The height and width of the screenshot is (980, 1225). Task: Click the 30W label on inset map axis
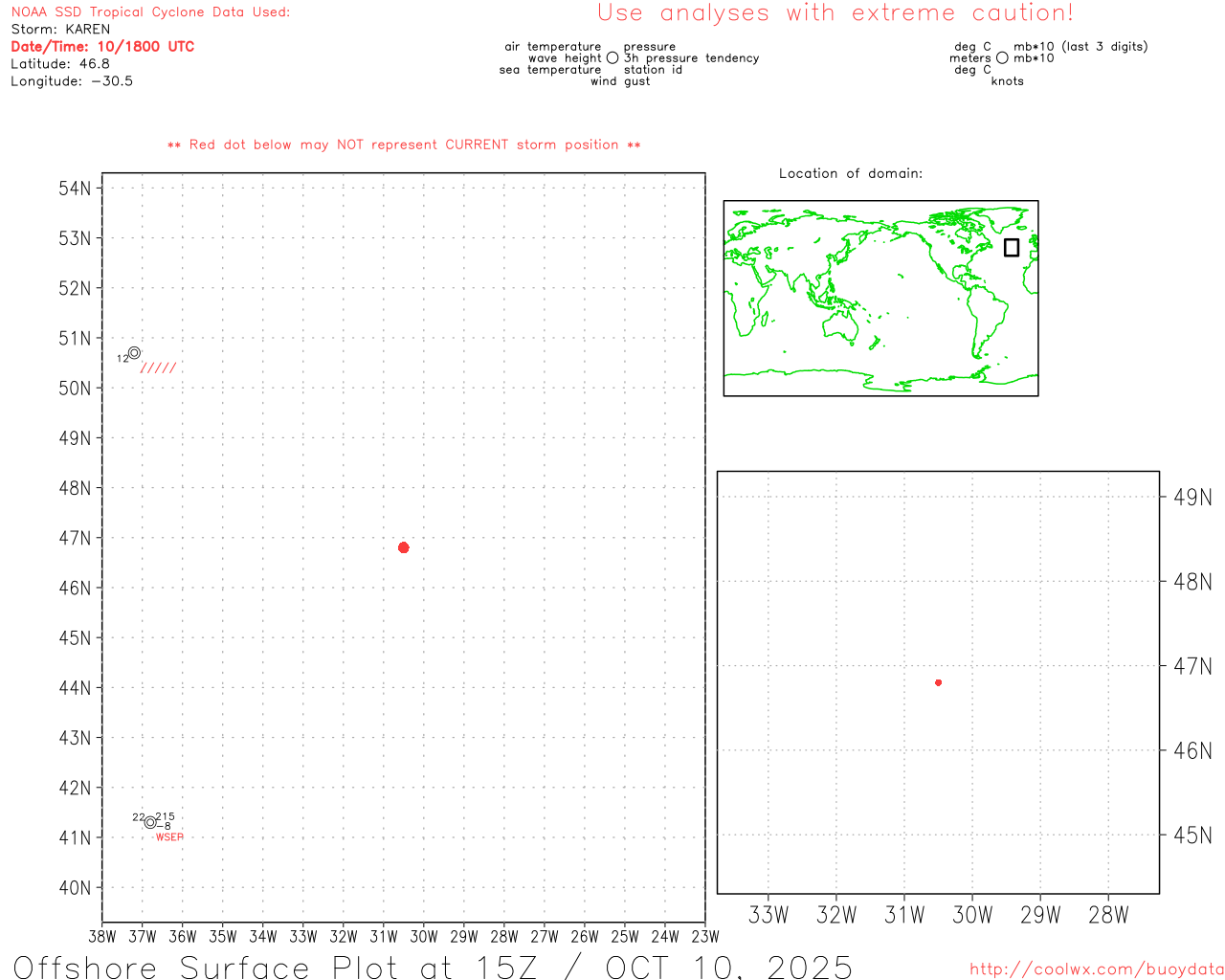pos(972,915)
